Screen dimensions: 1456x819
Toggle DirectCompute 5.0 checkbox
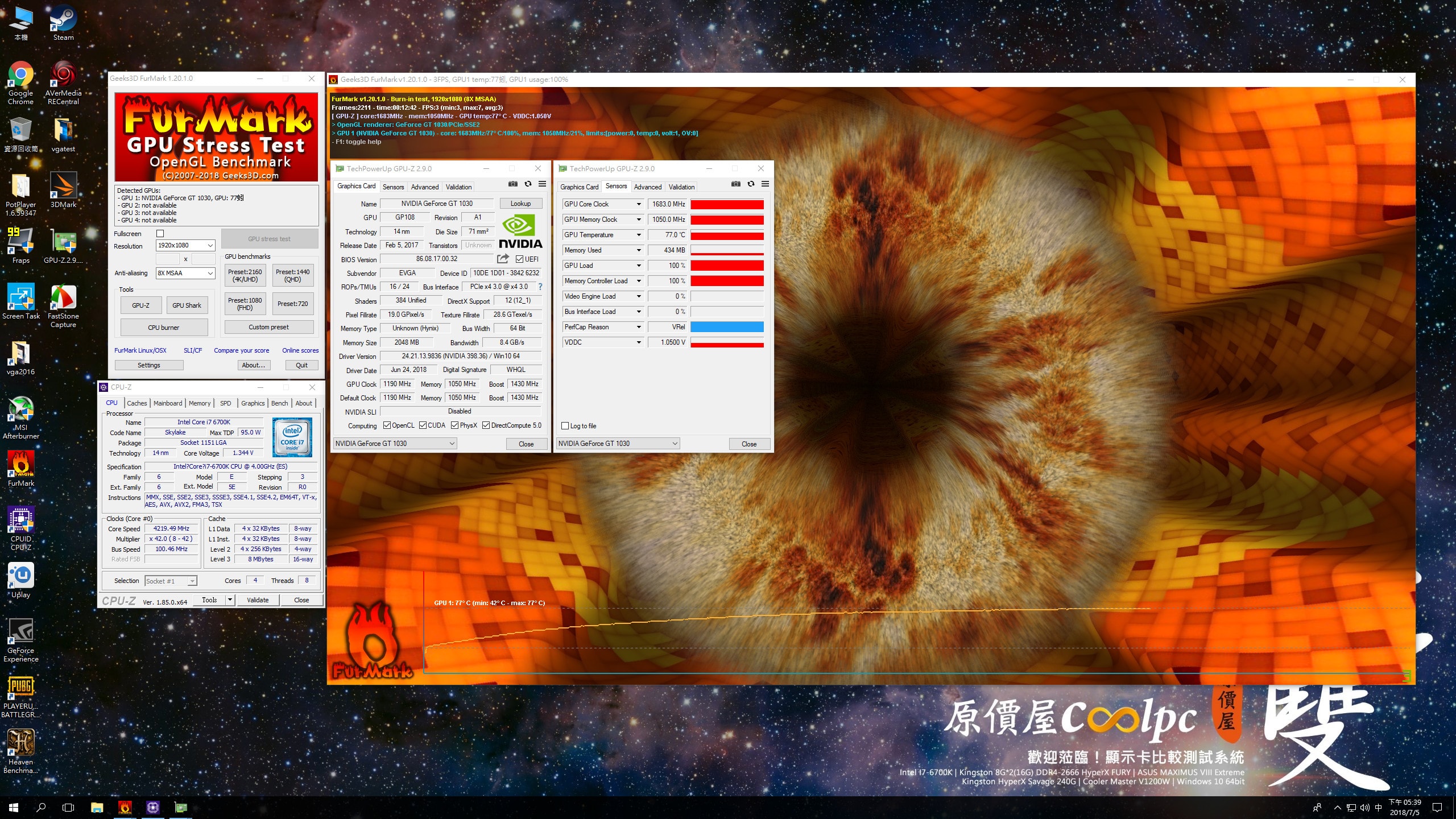tap(486, 425)
